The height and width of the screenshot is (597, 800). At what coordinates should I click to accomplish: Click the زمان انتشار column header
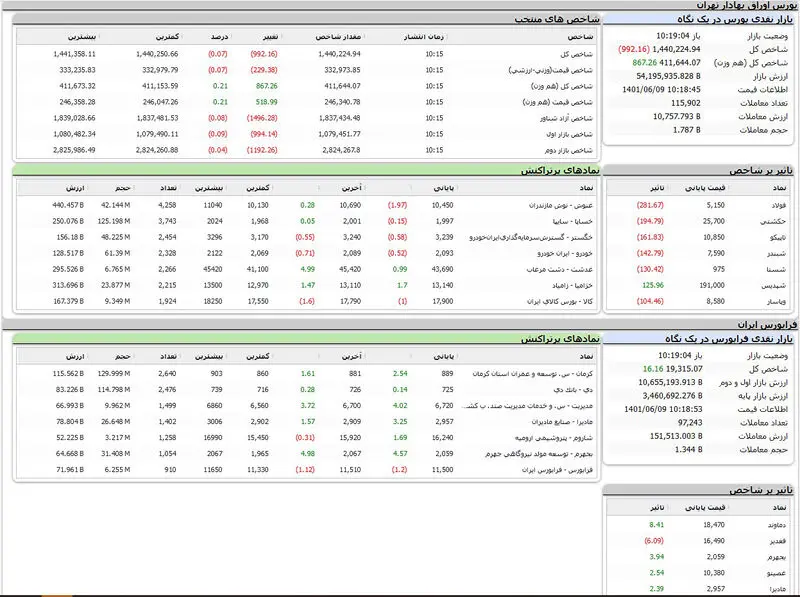pyautogui.click(x=423, y=37)
